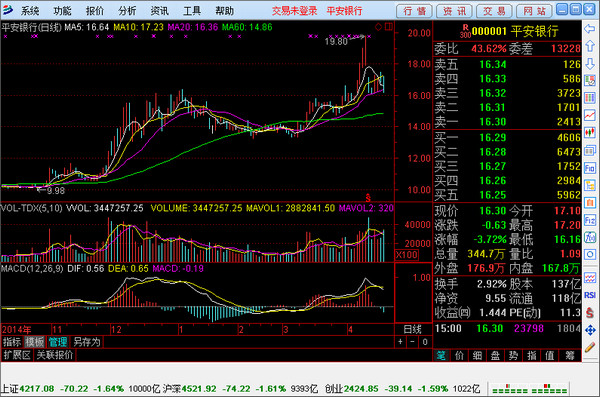Click the 行情 button
Screen dimensions: 600x397
pos(414,11)
